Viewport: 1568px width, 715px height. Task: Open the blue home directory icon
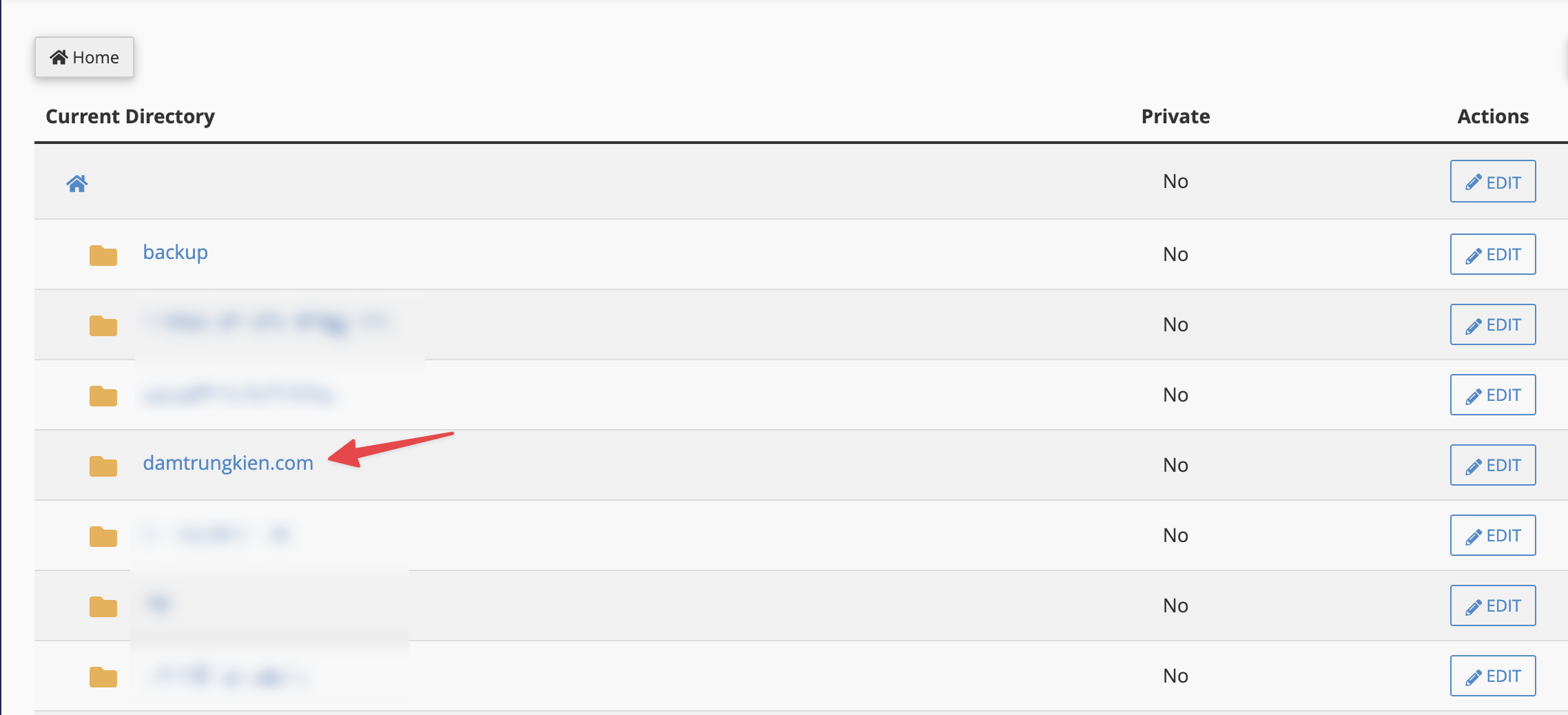[77, 183]
